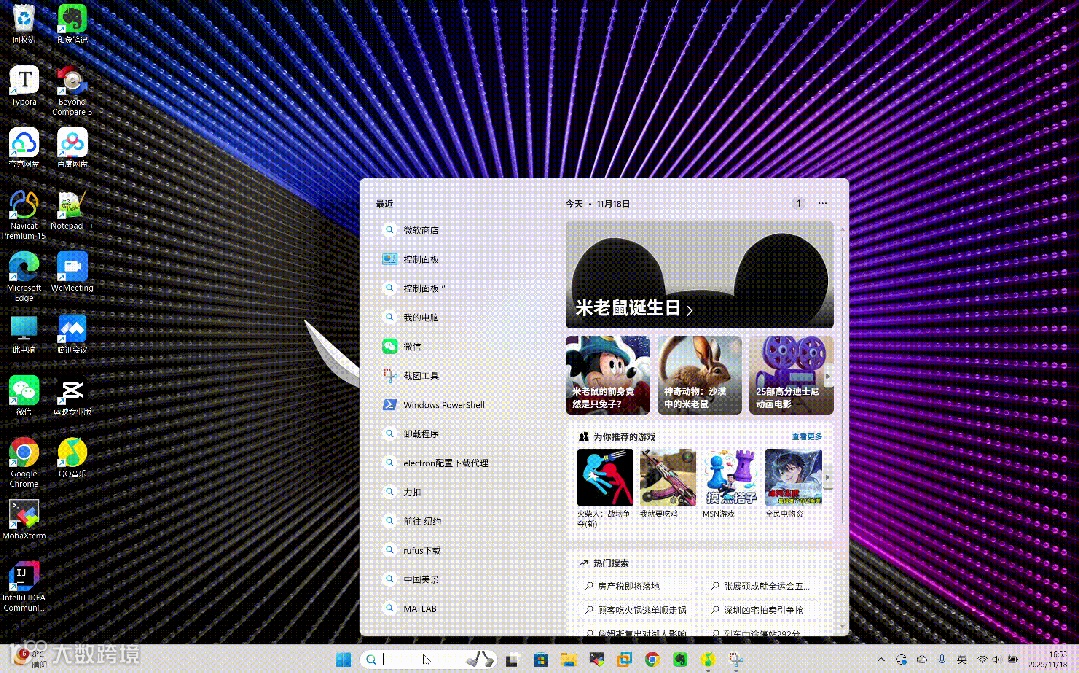Open the taskbar clock and date
The width and height of the screenshot is (1079, 673).
(1047, 659)
